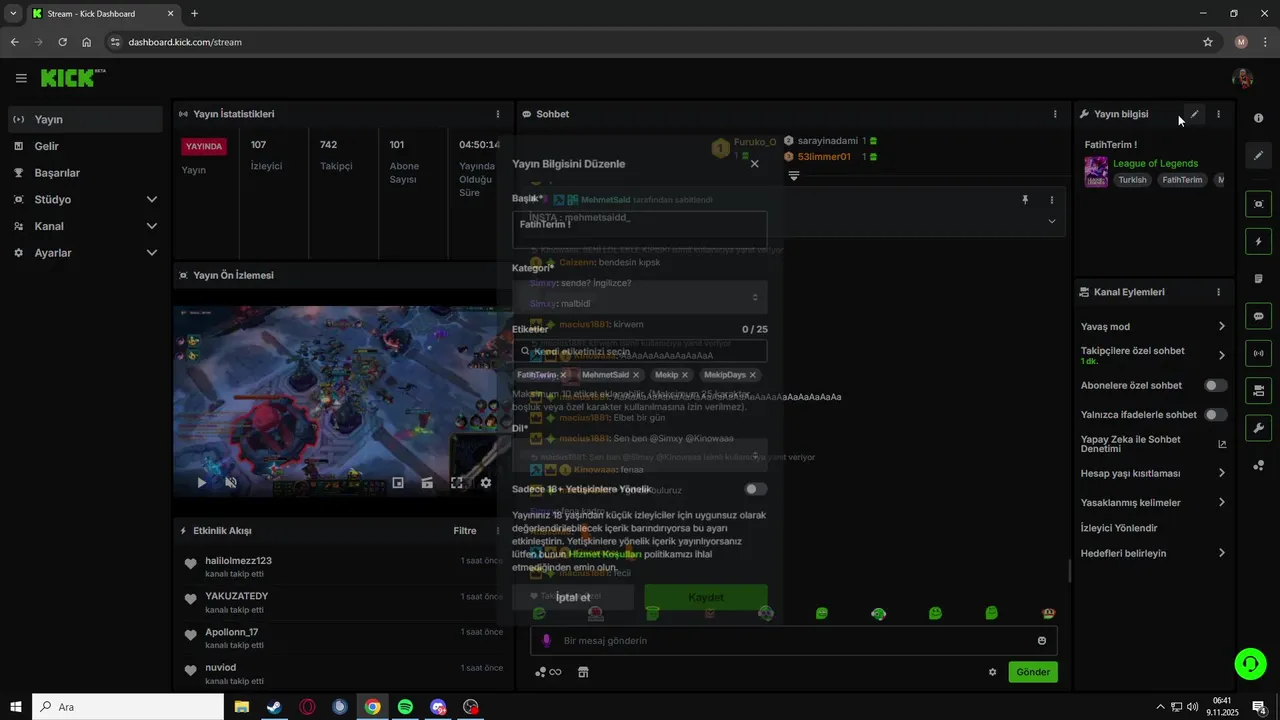The height and width of the screenshot is (720, 1280).
Task: Open the hamburger menu next to the Kick logo
Action: point(21,78)
